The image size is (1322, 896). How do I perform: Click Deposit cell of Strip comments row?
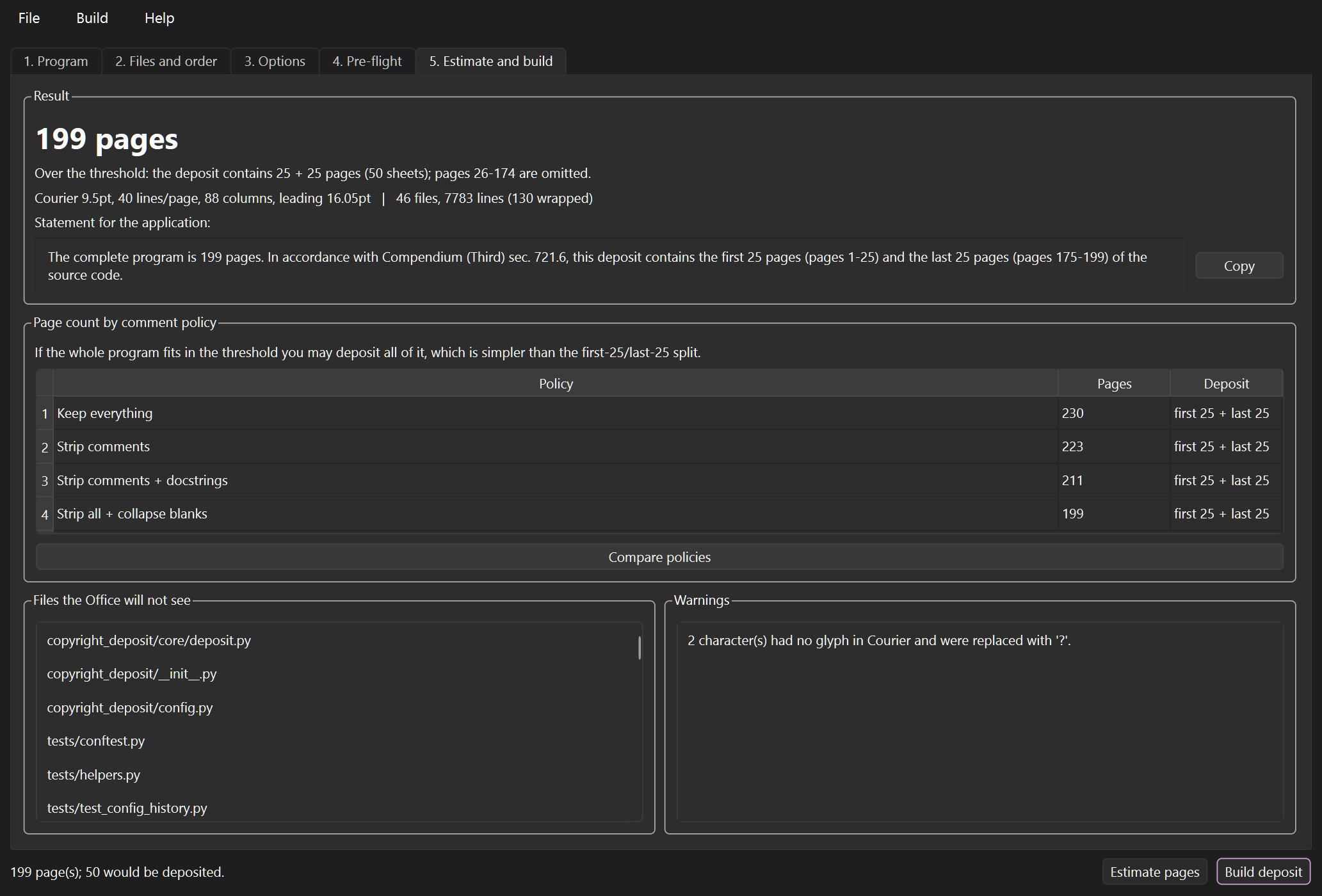tap(1226, 447)
